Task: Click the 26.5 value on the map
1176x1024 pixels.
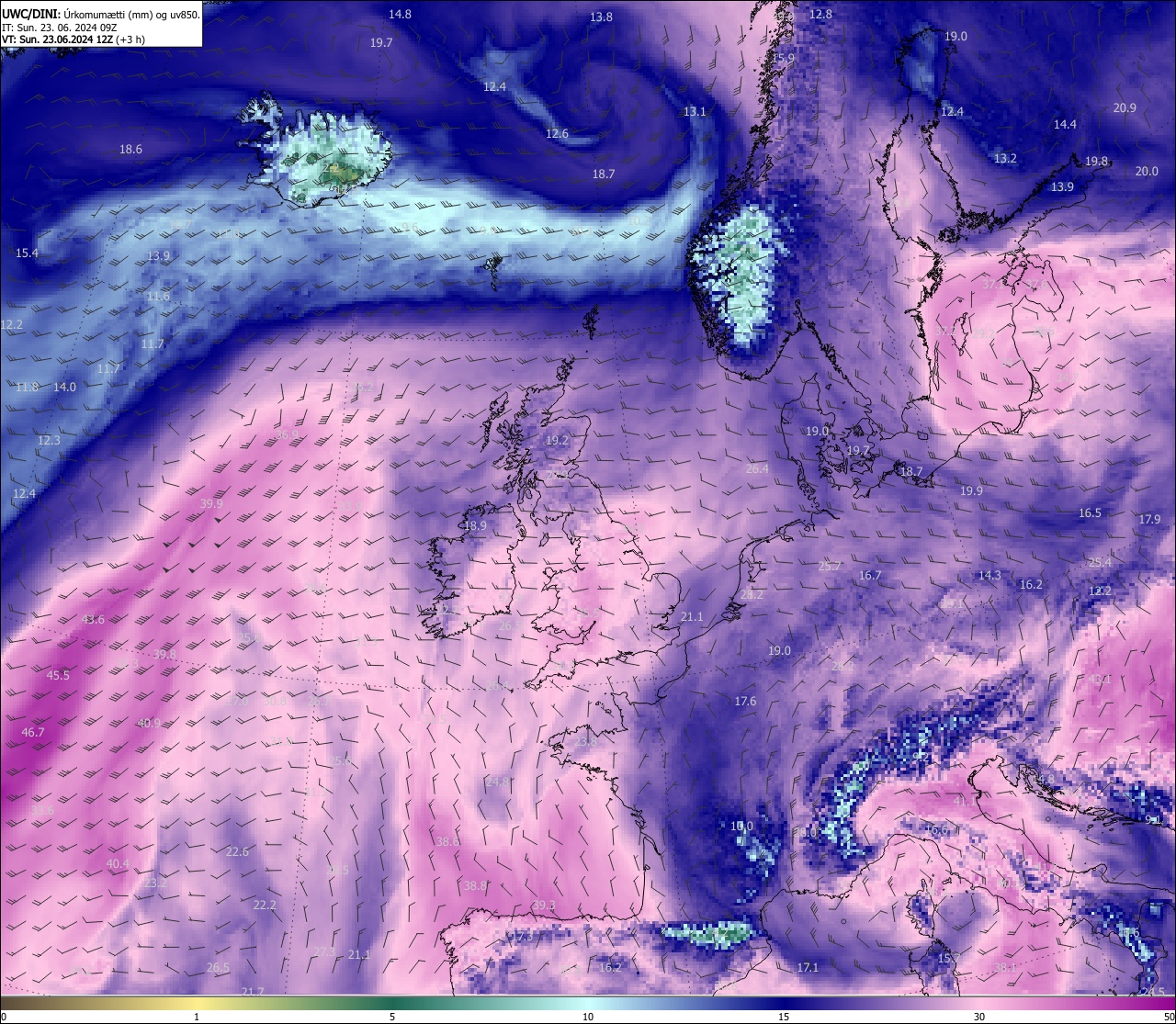Action: point(218,967)
